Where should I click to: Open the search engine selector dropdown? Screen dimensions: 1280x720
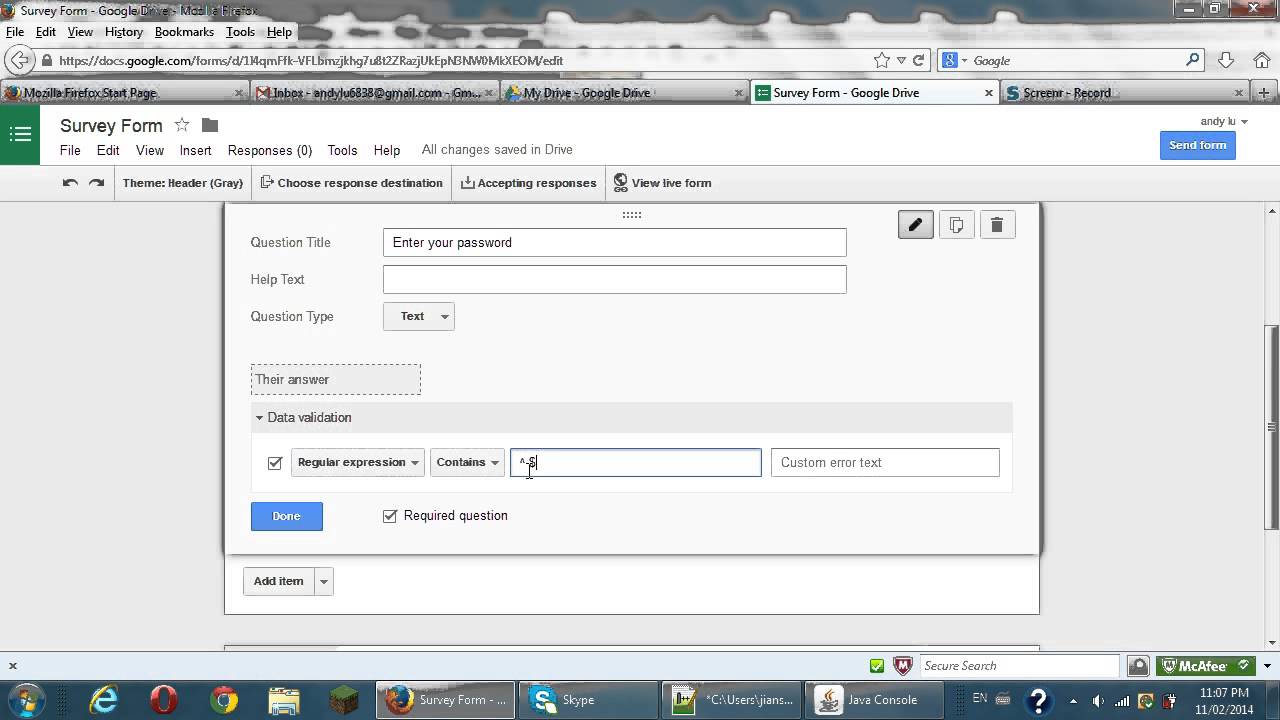pos(955,60)
